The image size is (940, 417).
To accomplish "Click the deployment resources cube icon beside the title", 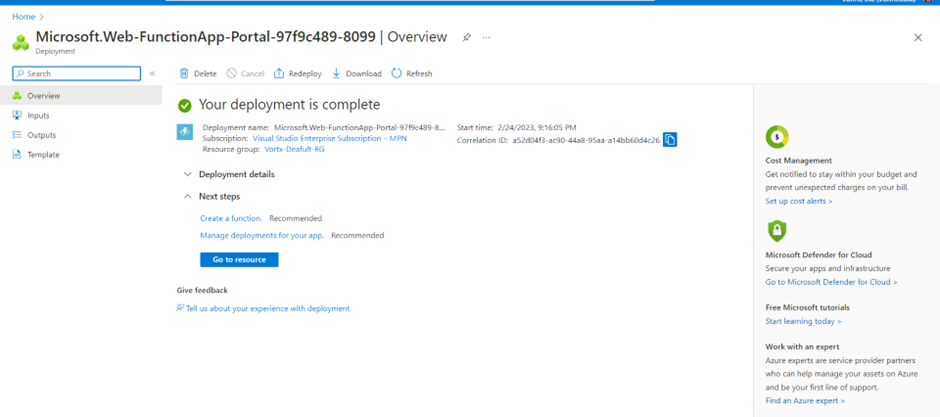I will 21,43.
